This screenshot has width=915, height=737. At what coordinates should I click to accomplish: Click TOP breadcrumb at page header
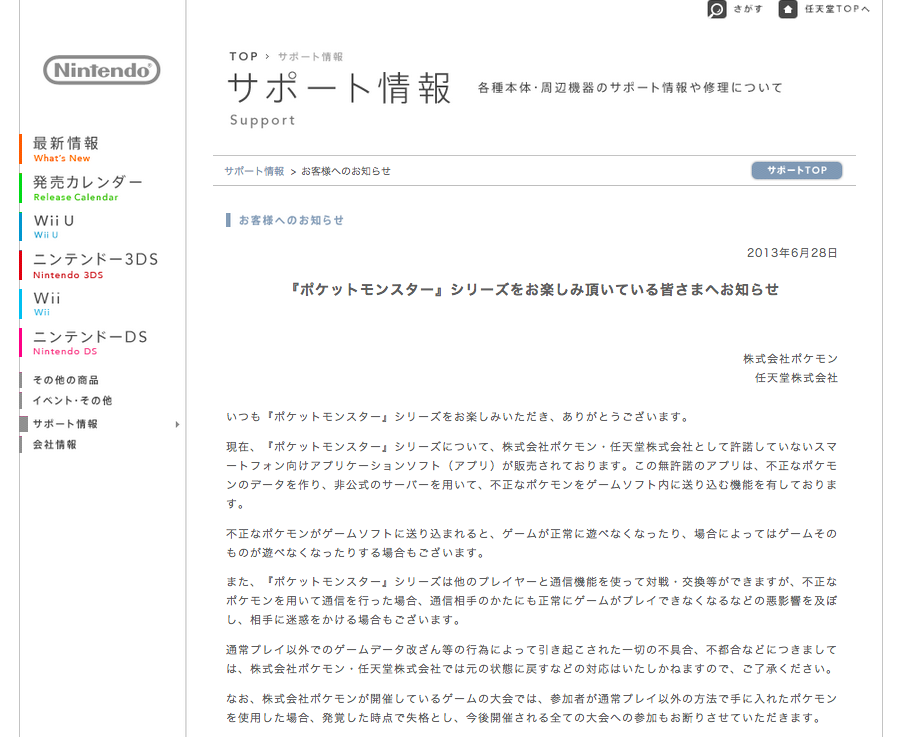click(243, 57)
